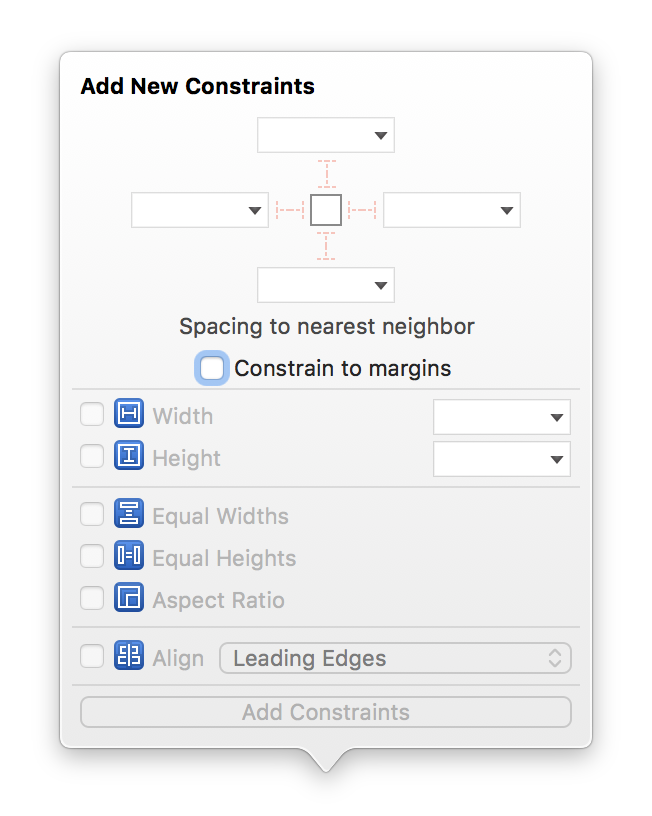Open the Height value dropdown

[x=501, y=458]
